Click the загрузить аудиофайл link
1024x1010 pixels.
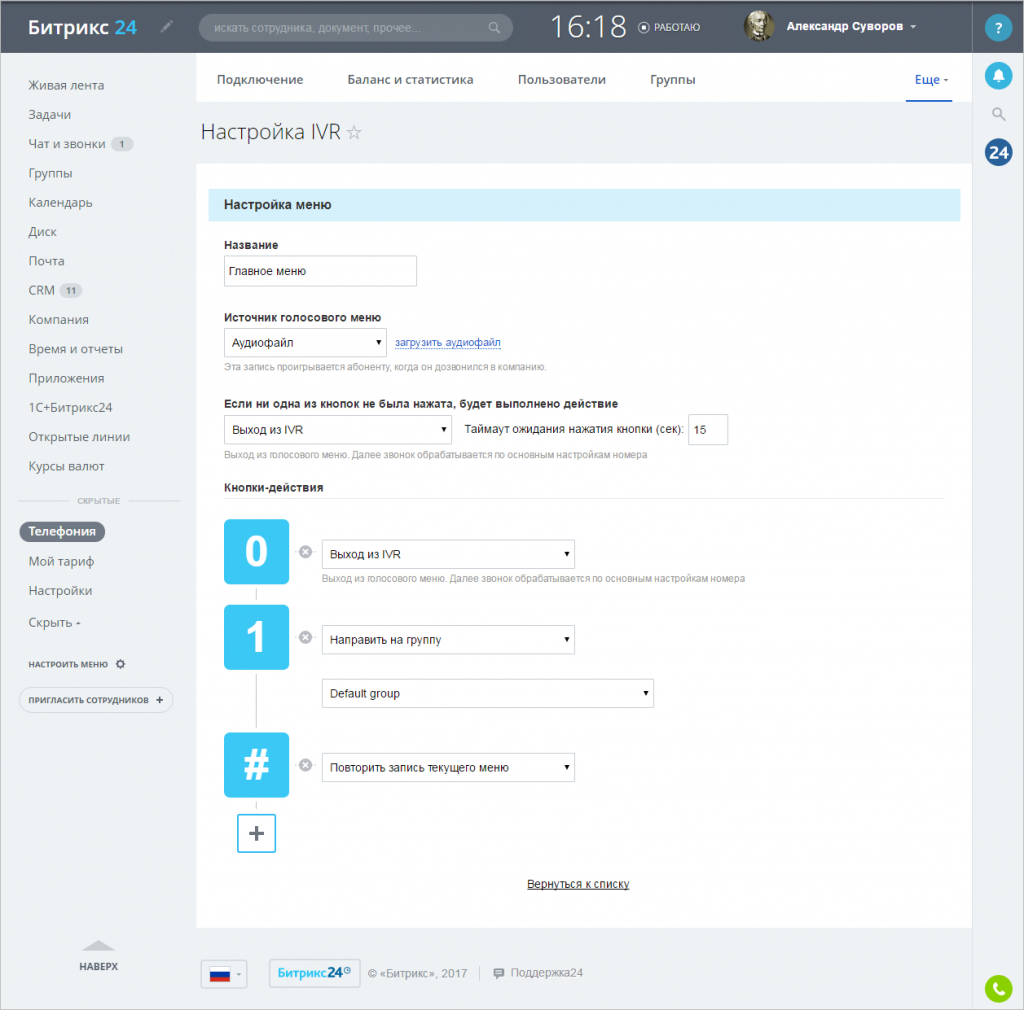click(x=447, y=343)
